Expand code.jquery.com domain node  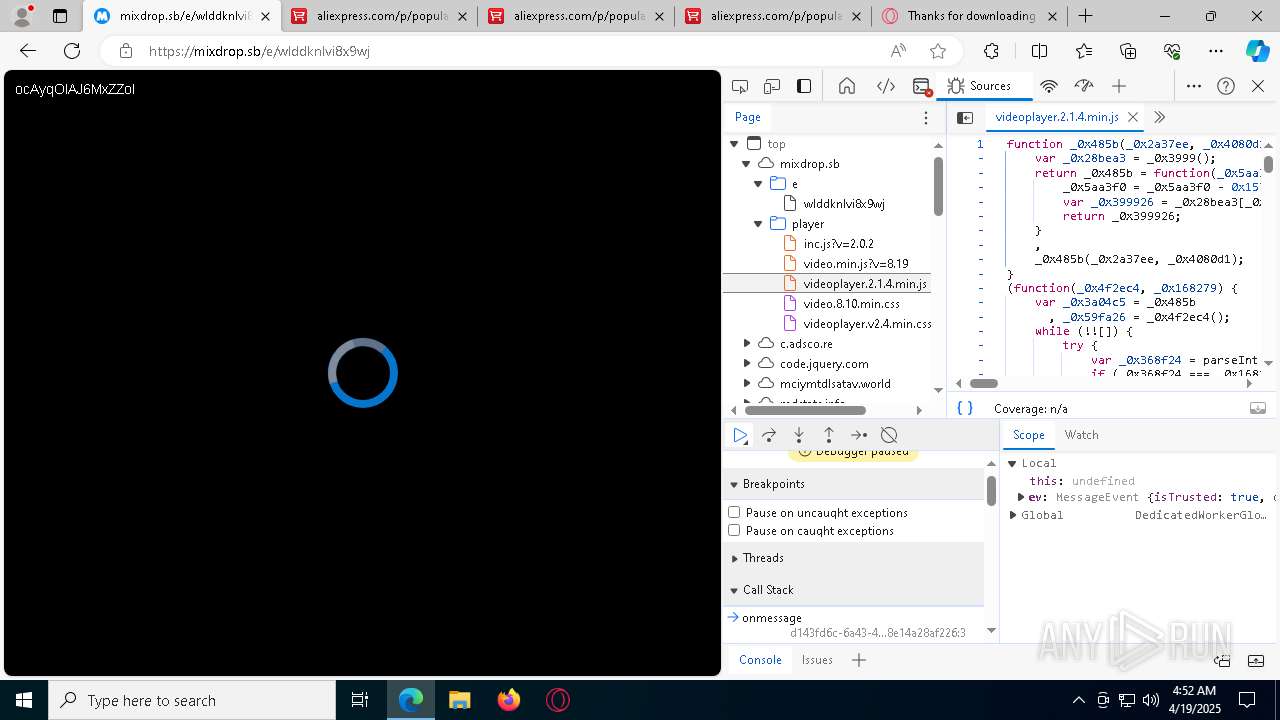coord(746,363)
